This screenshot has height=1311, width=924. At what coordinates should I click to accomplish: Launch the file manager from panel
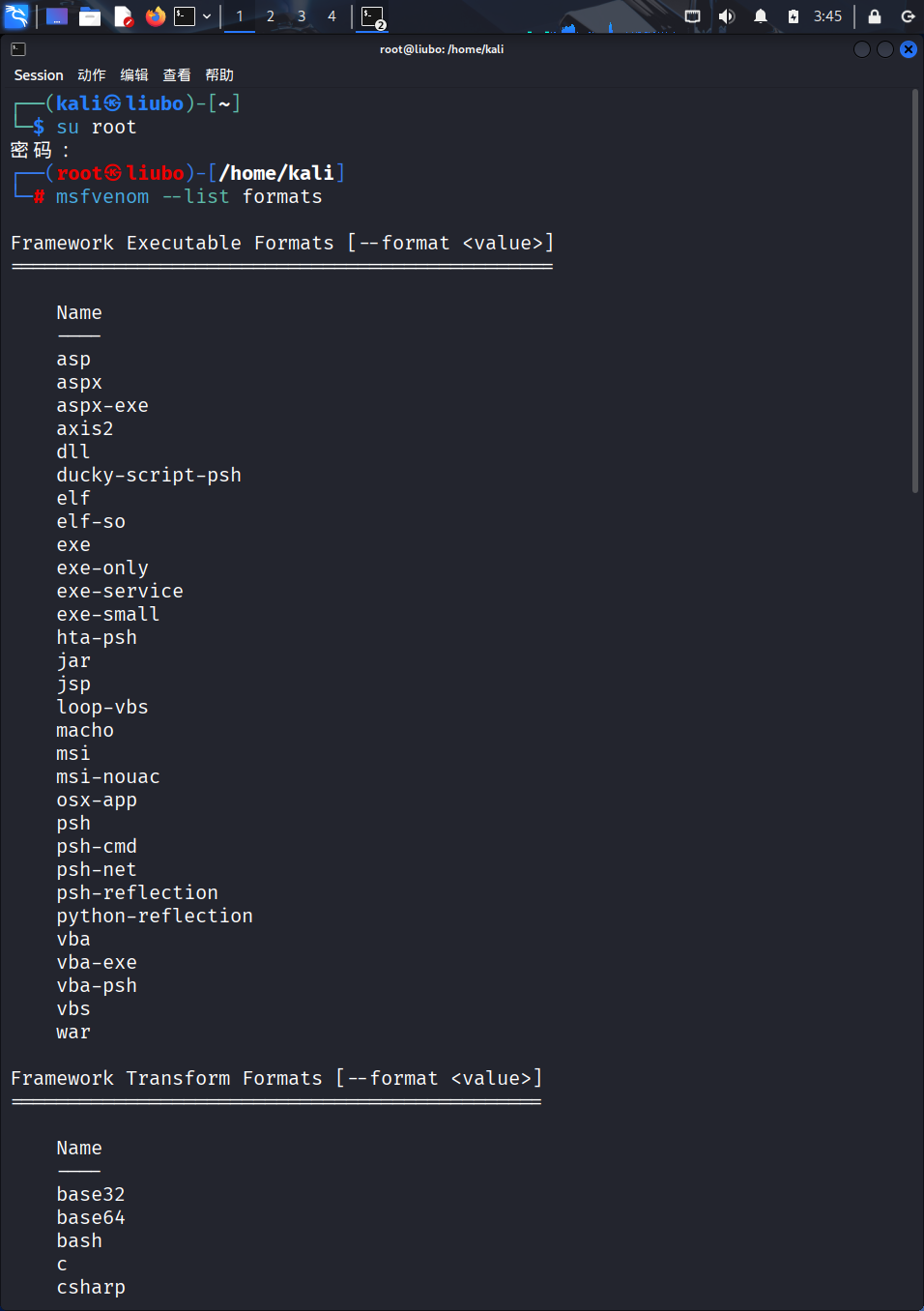[90, 16]
